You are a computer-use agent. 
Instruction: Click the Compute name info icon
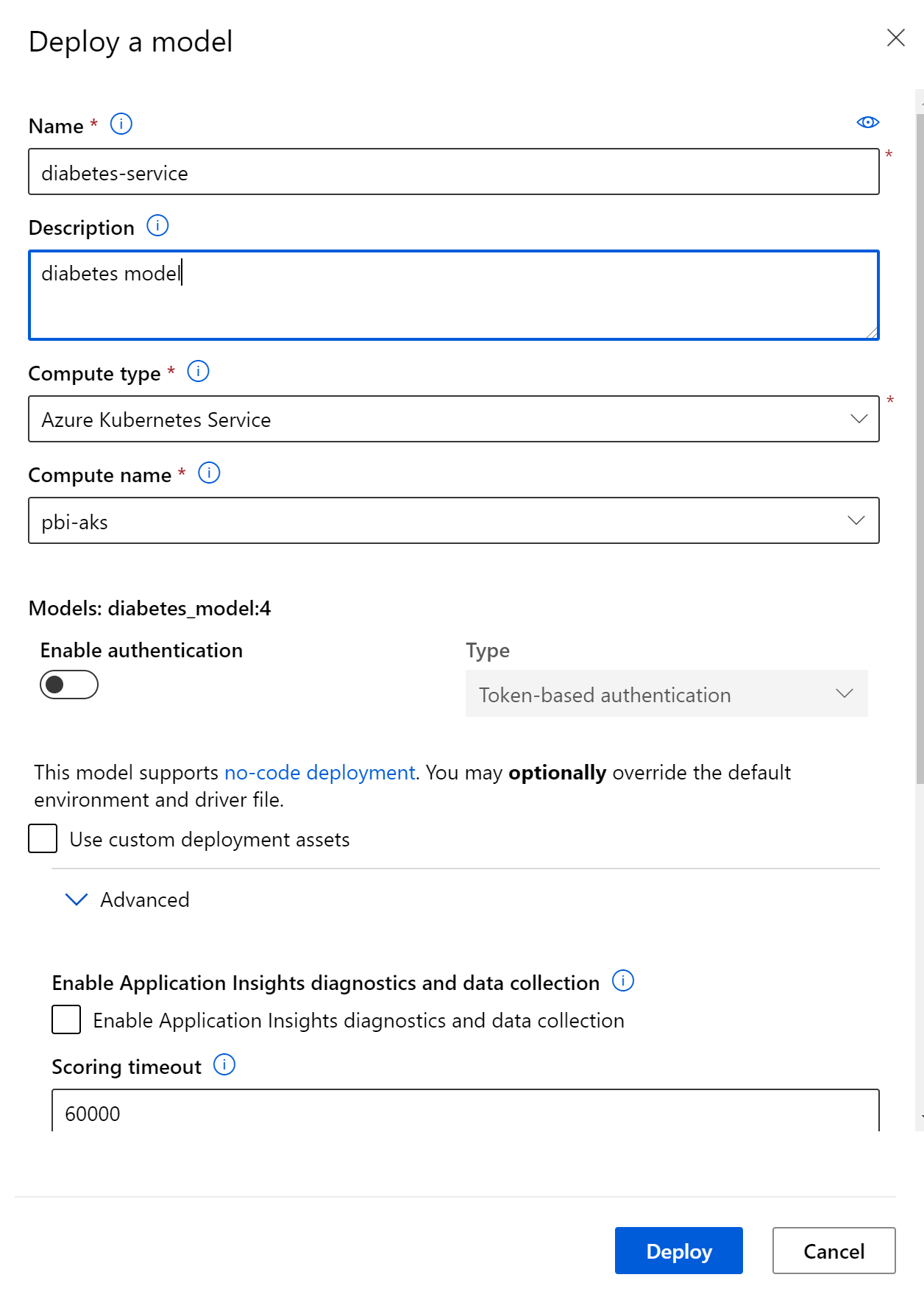(209, 473)
